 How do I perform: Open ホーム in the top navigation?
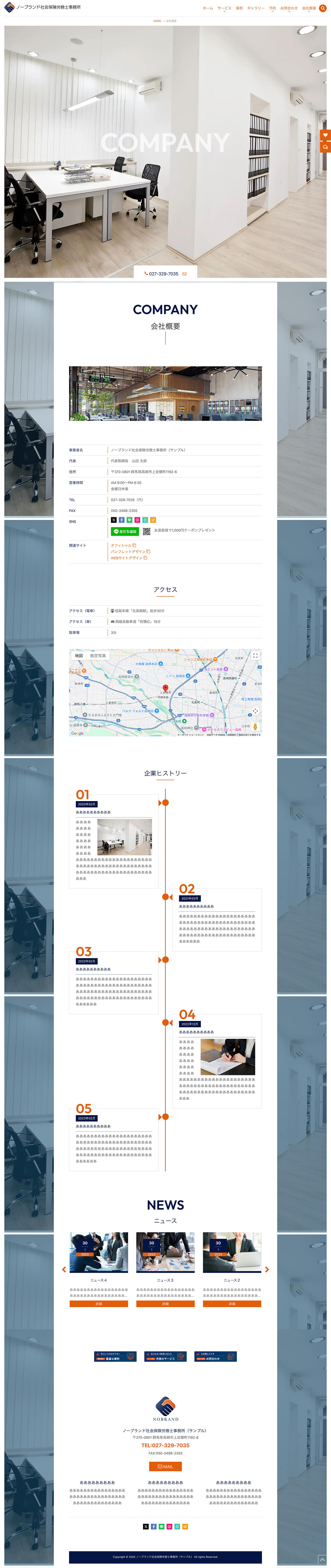tap(208, 9)
